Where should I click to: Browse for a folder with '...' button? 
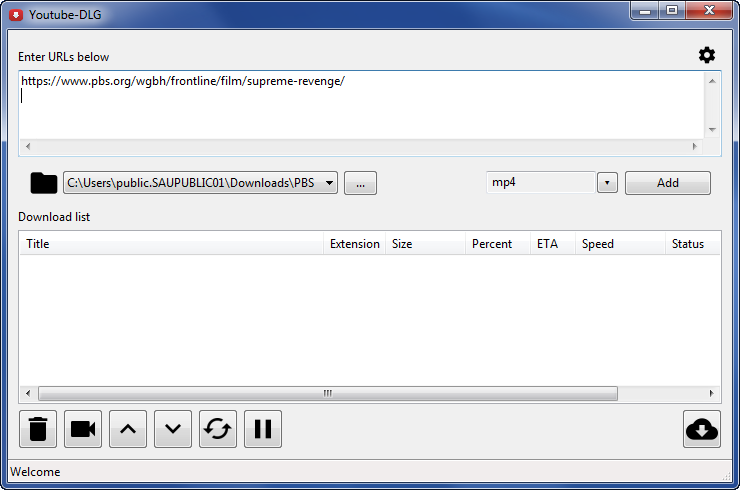click(361, 183)
